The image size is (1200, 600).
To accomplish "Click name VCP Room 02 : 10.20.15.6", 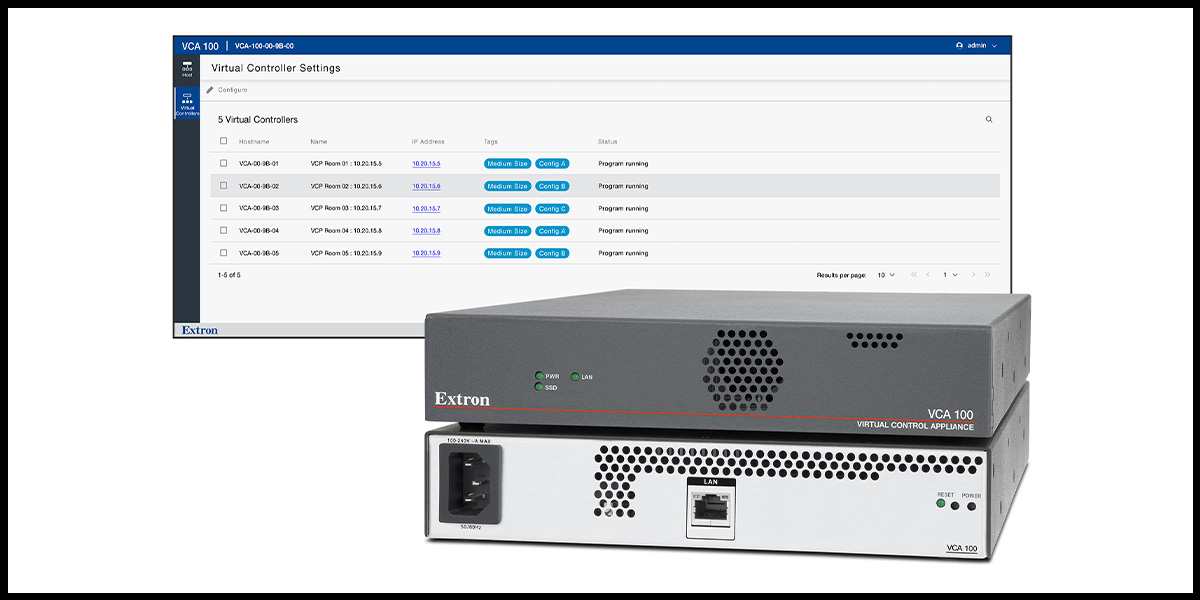I will coord(346,186).
